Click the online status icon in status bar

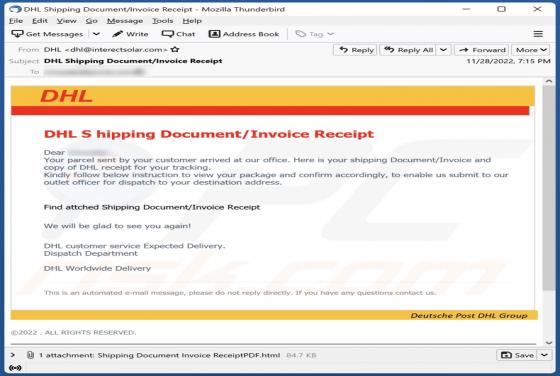pos(15,367)
